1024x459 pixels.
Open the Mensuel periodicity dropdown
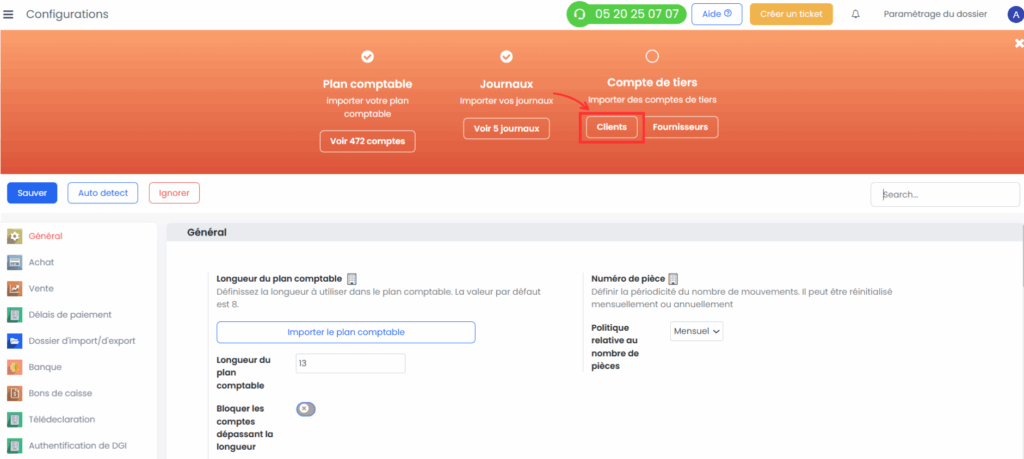pos(697,331)
